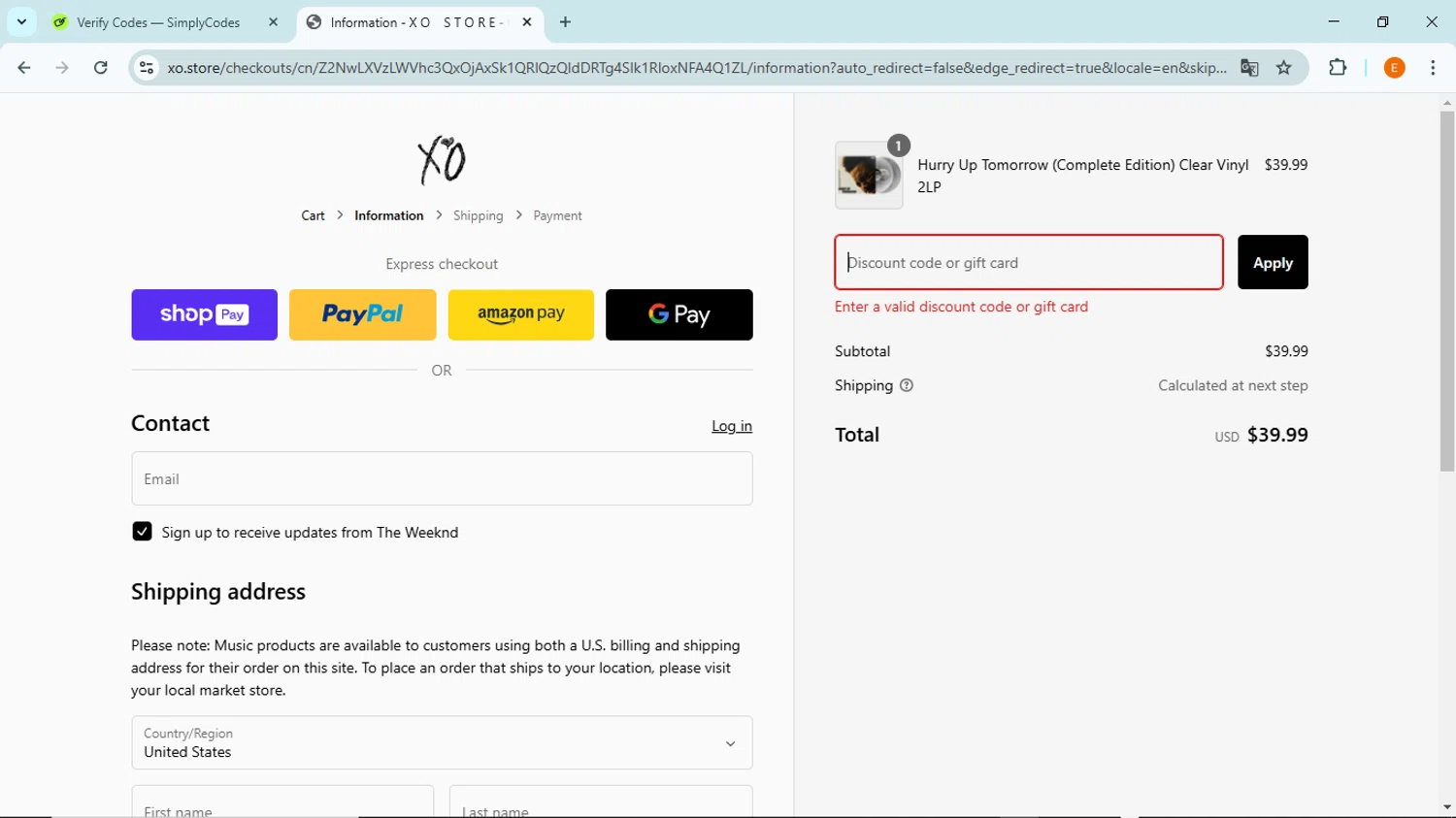Check out using Google Pay
This screenshot has width=1456, height=818.
pos(679,314)
